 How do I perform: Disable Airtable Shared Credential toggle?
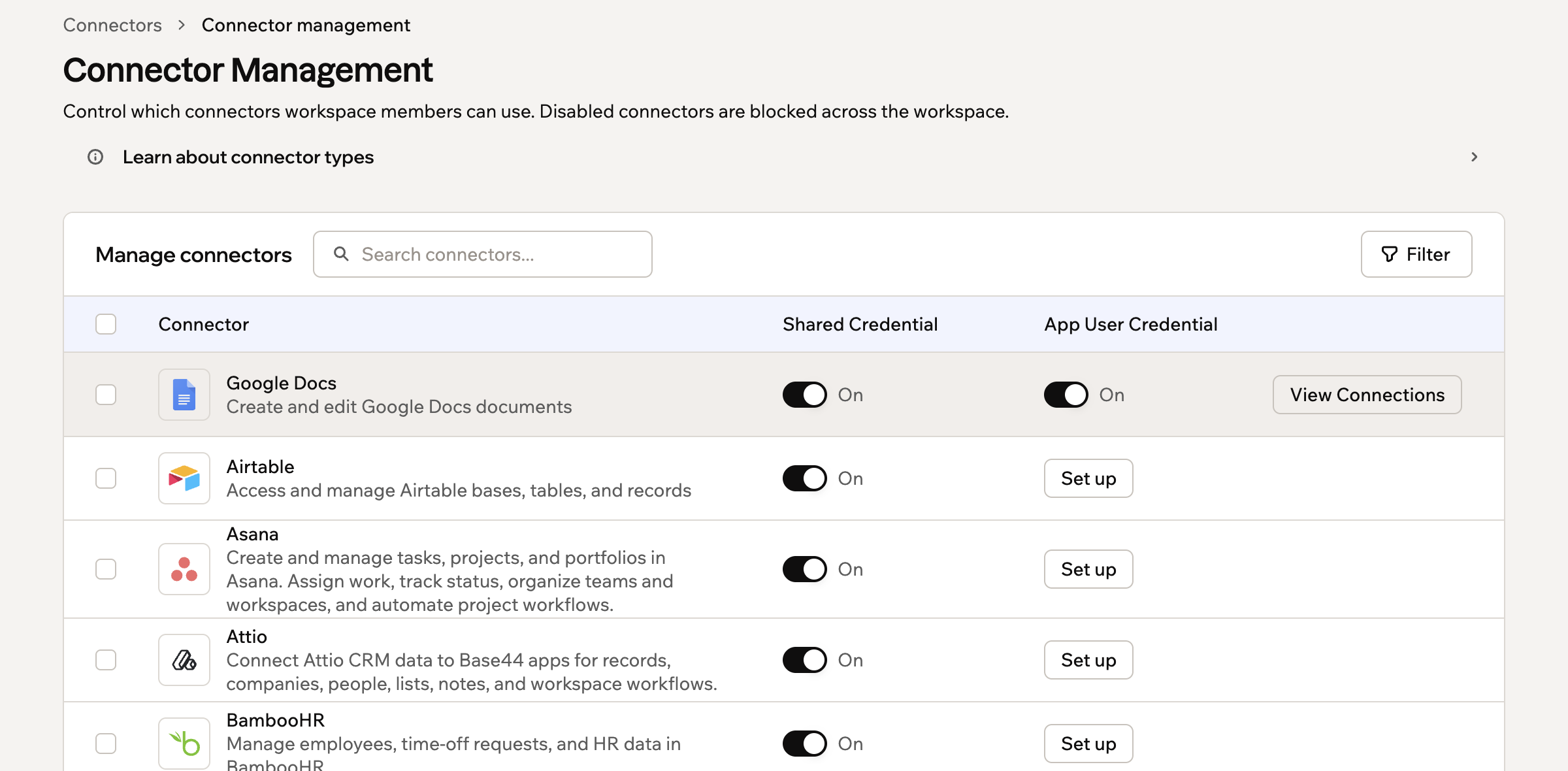click(x=805, y=478)
